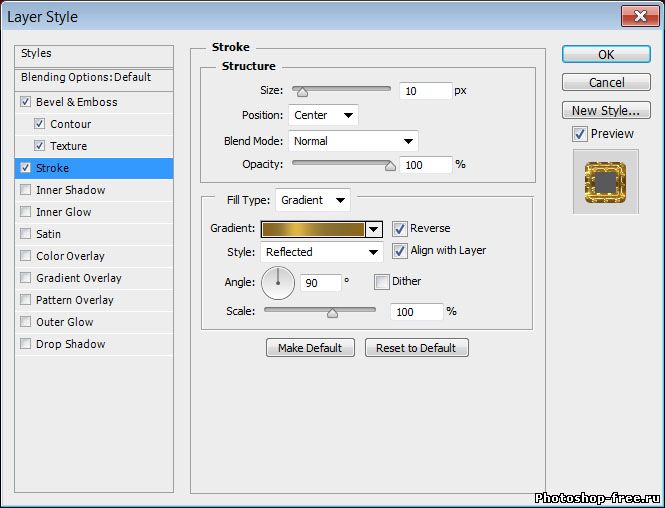665x508 pixels.
Task: Click the style preview thumbnail
Action: [x=605, y=181]
